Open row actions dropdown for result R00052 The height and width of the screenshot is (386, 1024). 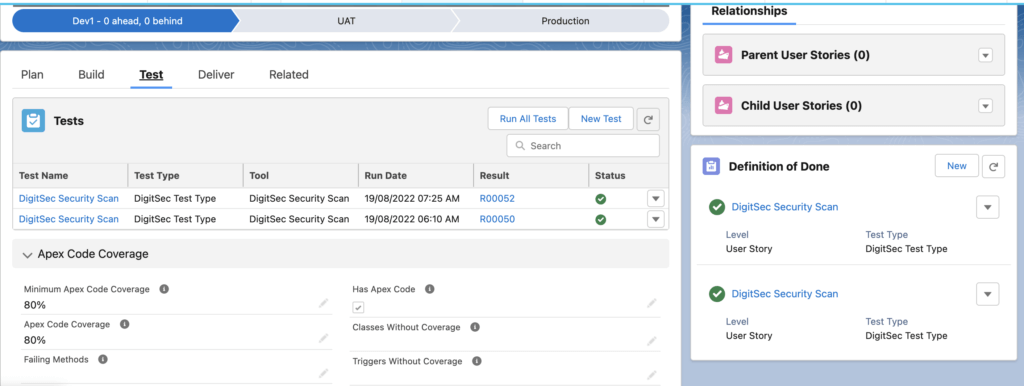(x=656, y=199)
